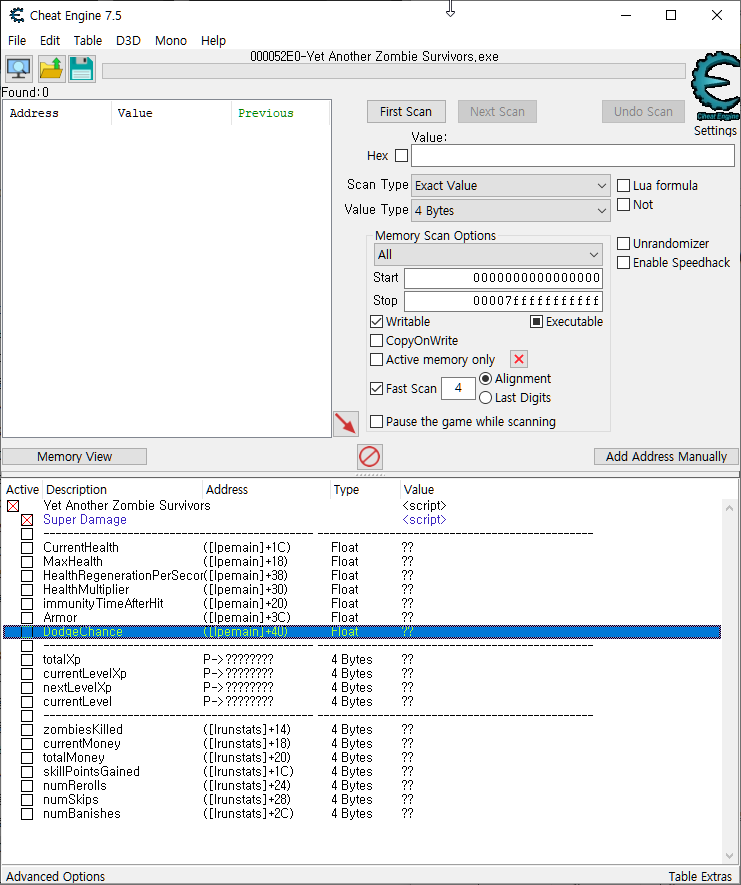Click the Description column header

122,489
